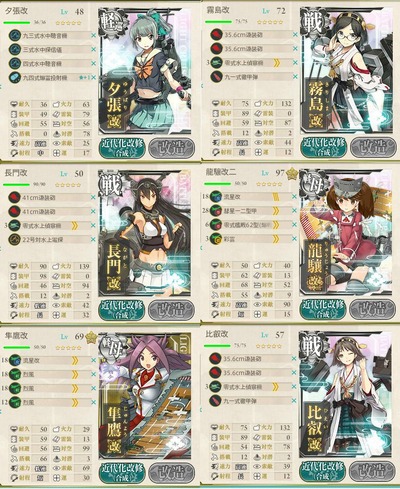Remove Yuubari's Type 3 sonar with X
Screen dimensions: 400x489
(93, 49)
